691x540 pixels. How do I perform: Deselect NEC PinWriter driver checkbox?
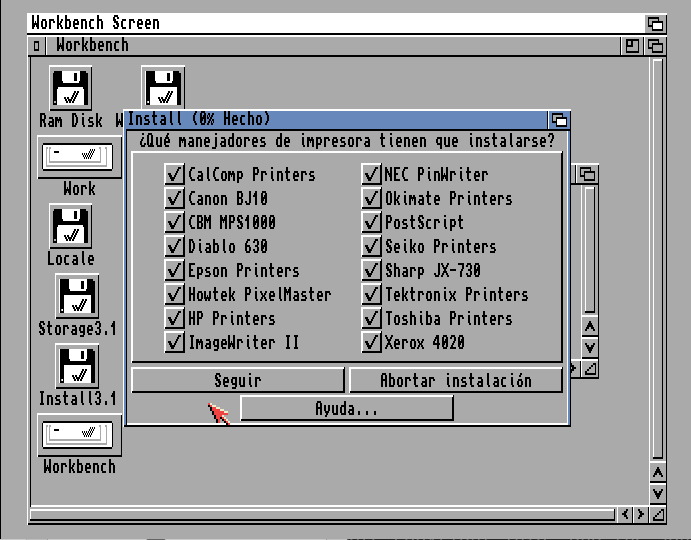[x=372, y=175]
